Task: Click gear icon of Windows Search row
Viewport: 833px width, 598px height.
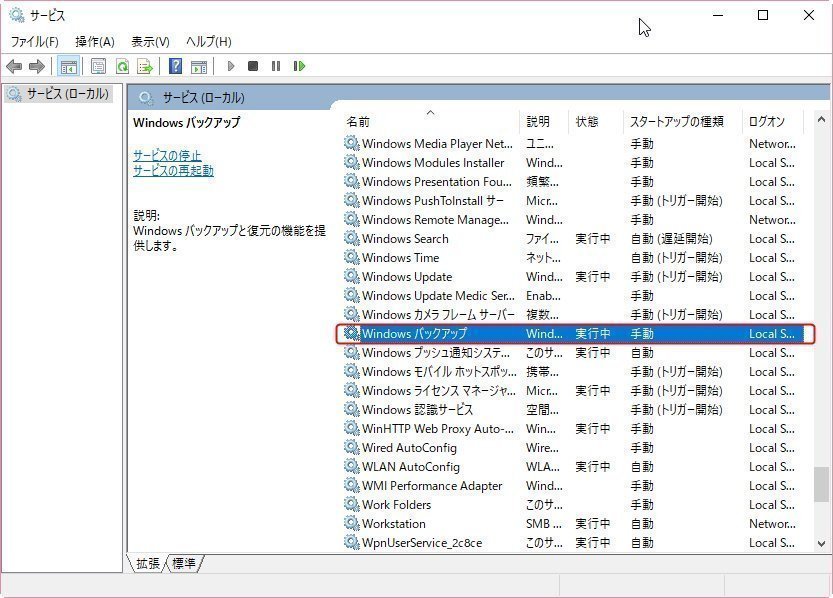Action: 351,238
